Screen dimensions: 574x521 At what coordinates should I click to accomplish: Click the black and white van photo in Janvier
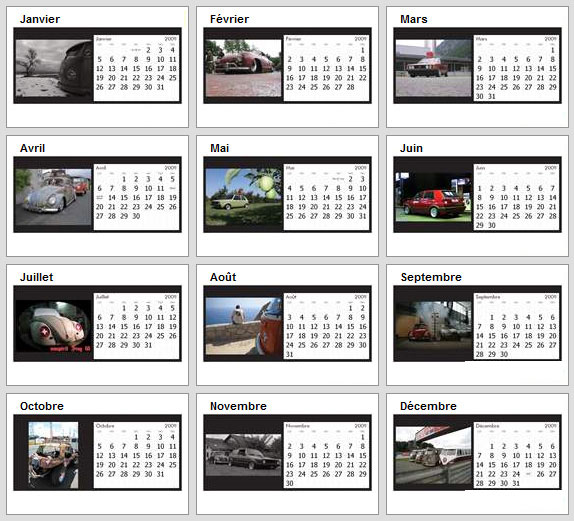(x=54, y=68)
